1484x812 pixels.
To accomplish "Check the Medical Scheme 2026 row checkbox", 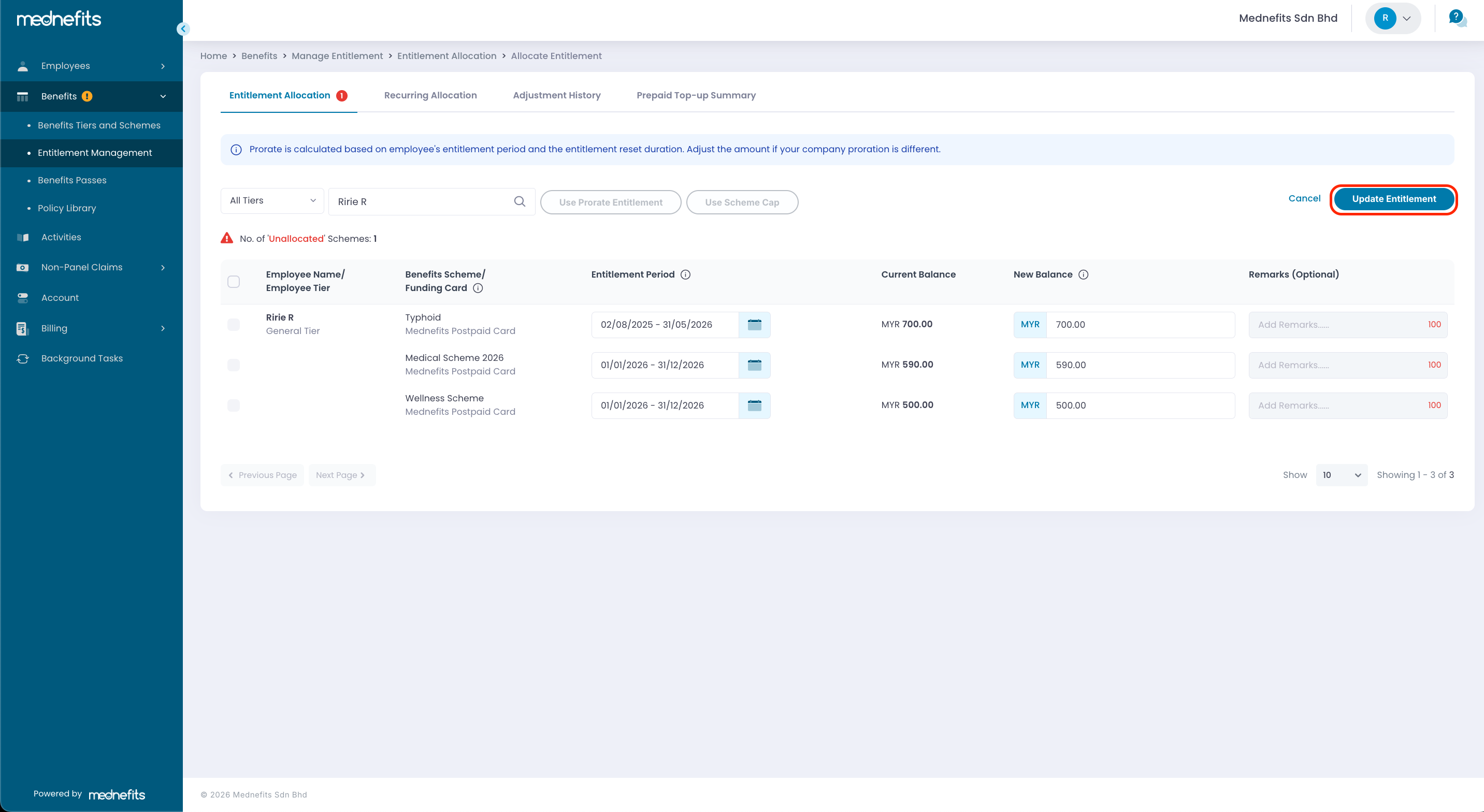I will coord(233,365).
